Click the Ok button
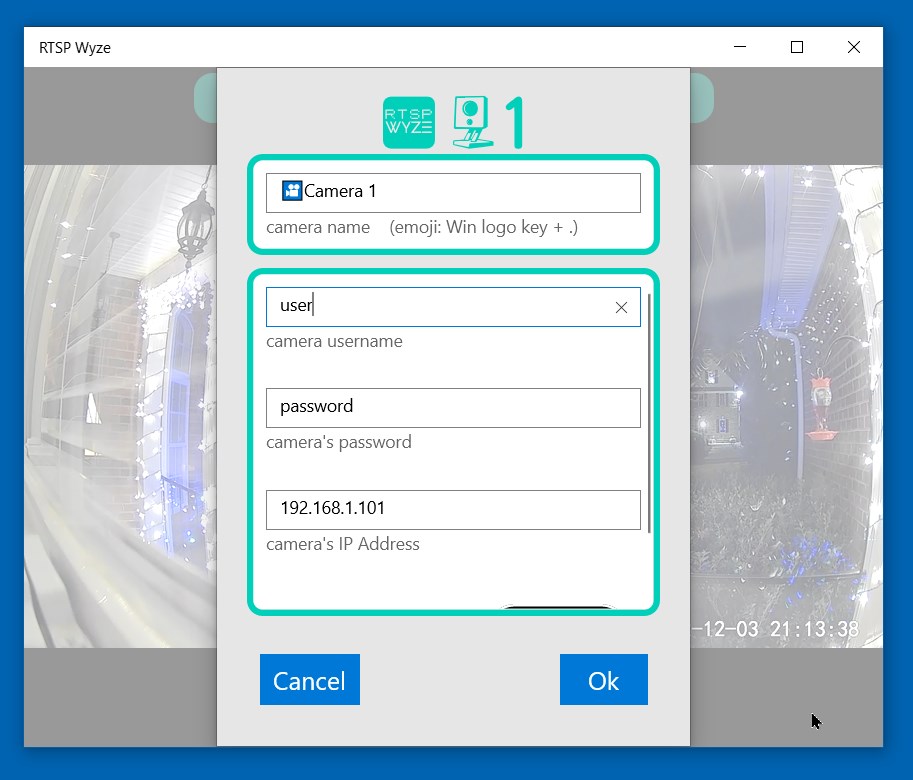Screen dimensions: 913x780 click(603, 679)
